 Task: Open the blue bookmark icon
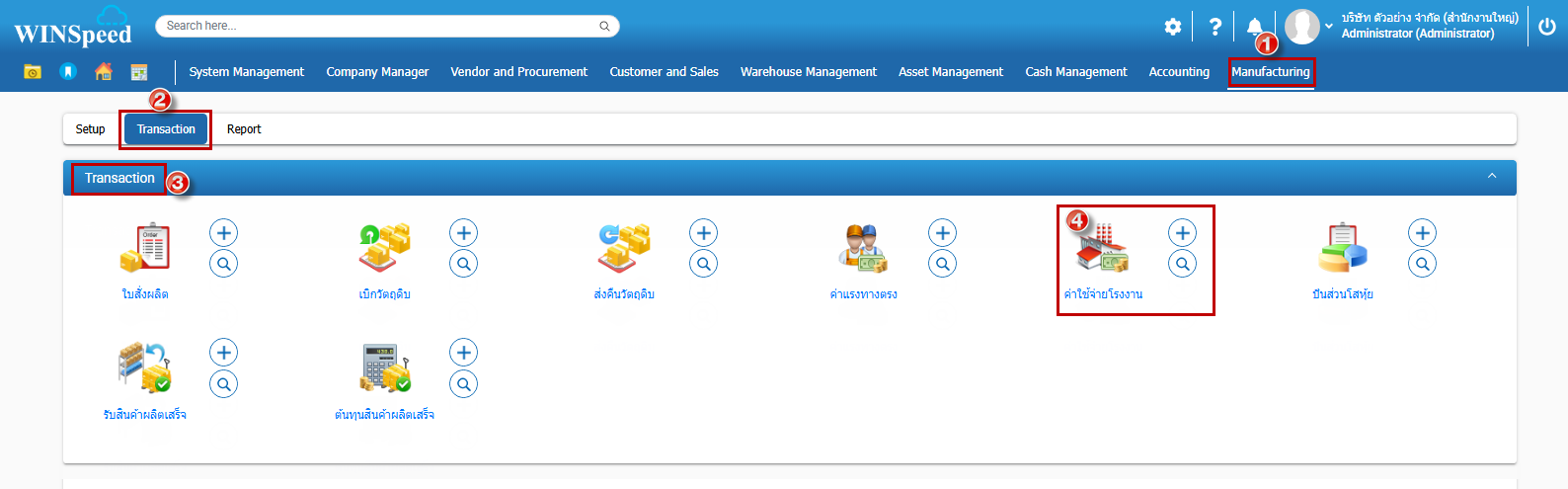pos(68,71)
